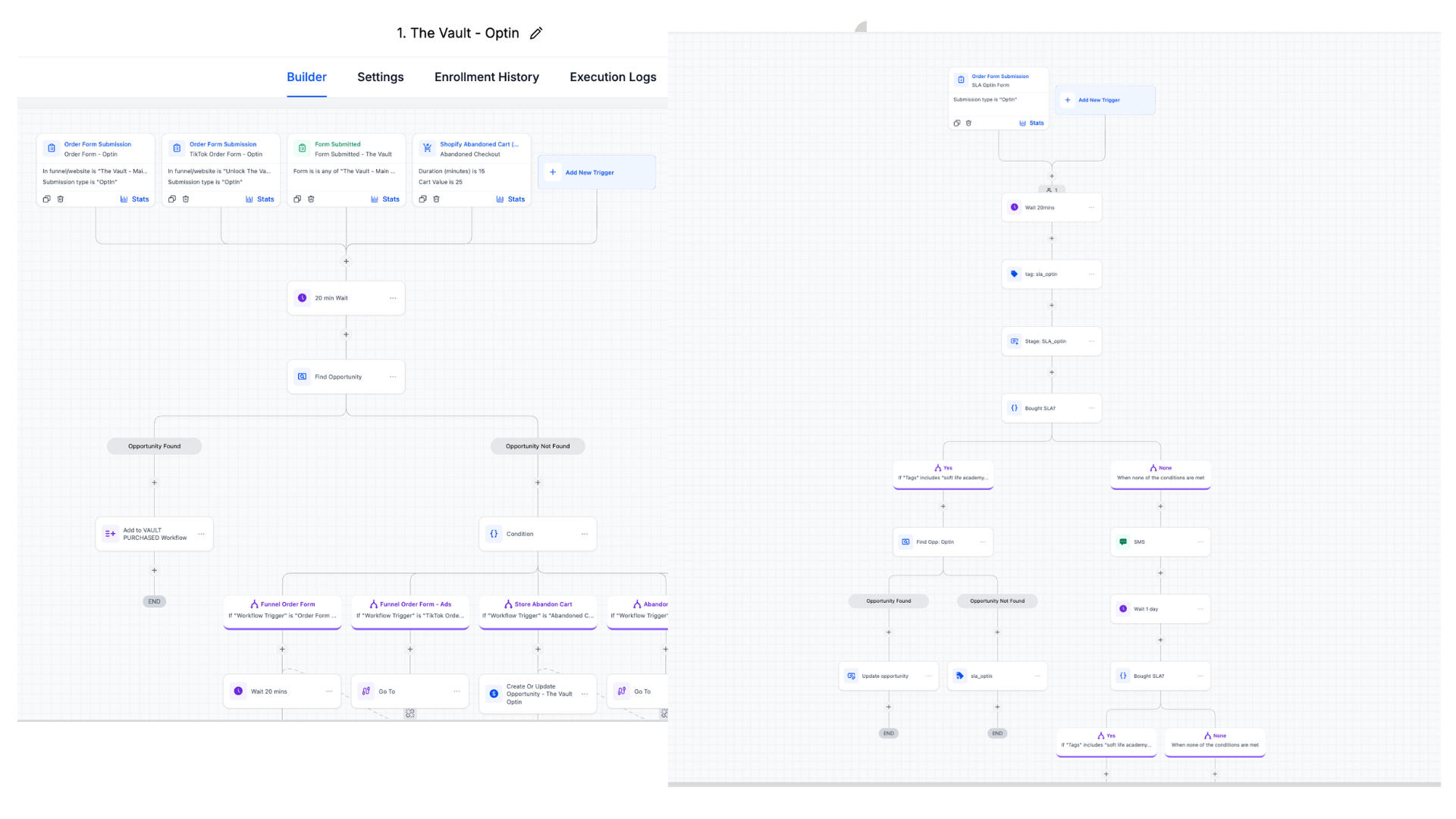Duplicate the TikTok Order Form - Optin trigger
Screen dimensions: 1456x819
(171, 199)
